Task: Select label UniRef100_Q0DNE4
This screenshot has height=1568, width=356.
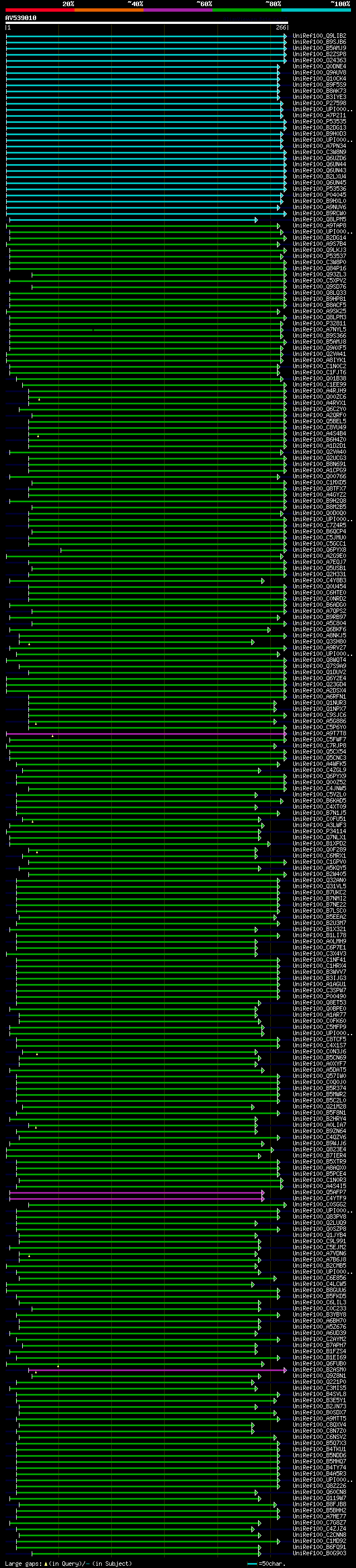Action: click(319, 66)
